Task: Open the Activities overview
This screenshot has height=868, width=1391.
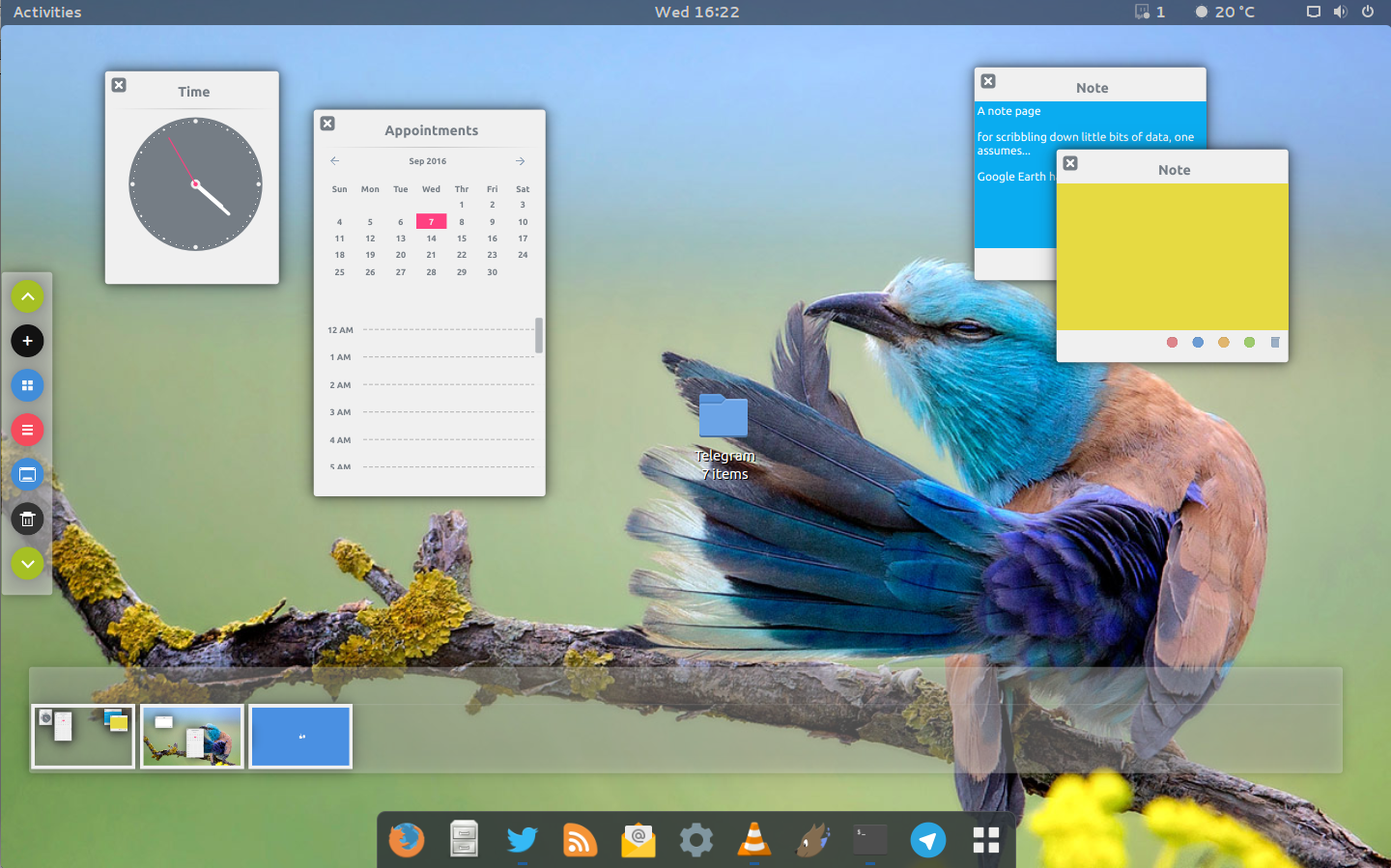Action: coord(47,12)
